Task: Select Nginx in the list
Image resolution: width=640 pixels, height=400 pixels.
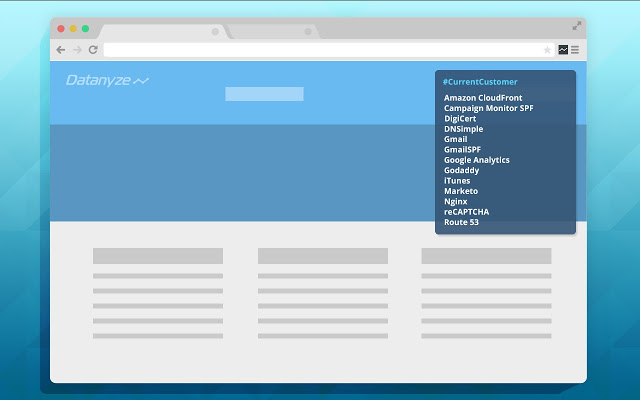Action: point(456,202)
